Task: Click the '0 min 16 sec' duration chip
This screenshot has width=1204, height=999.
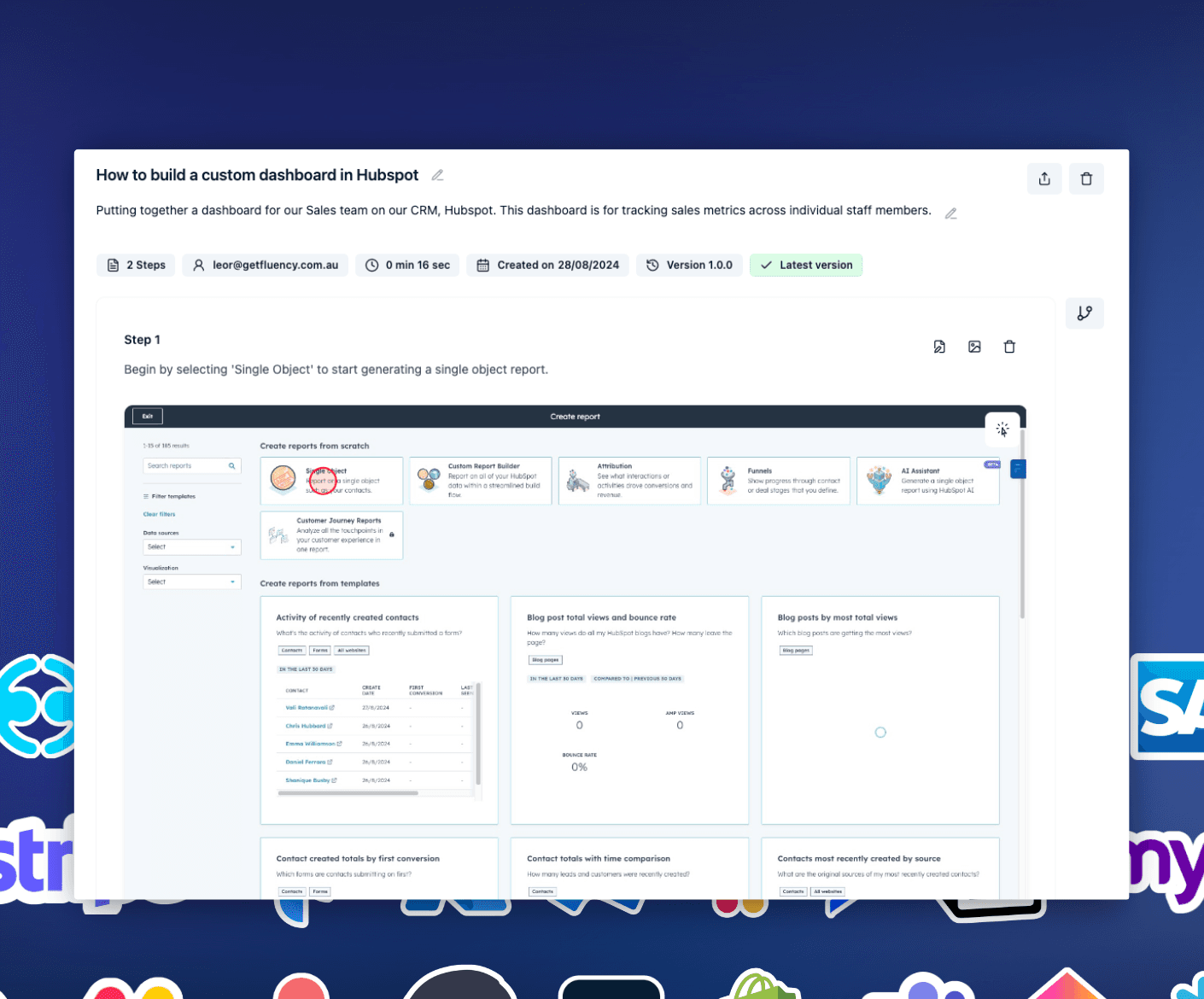Action: click(407, 266)
